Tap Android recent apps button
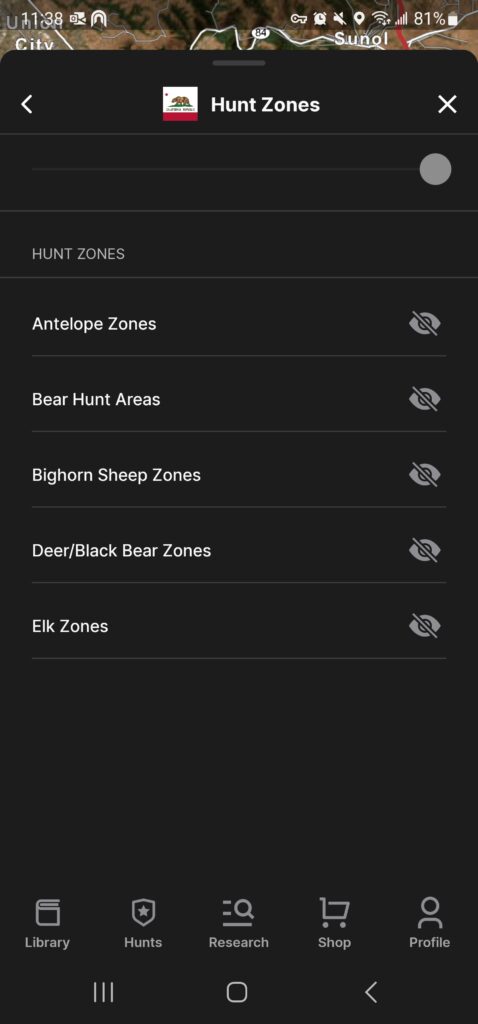Image resolution: width=478 pixels, height=1024 pixels. (x=103, y=993)
